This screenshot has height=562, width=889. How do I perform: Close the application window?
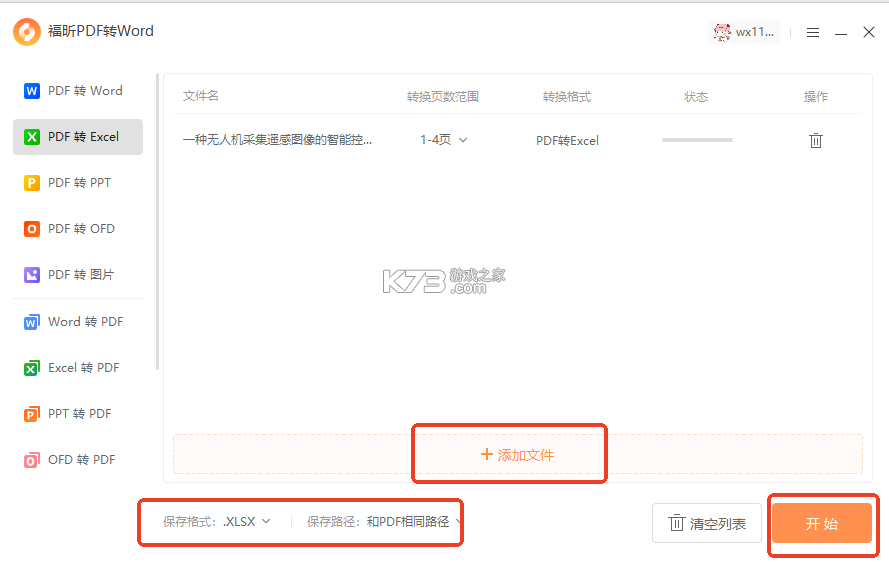[869, 32]
